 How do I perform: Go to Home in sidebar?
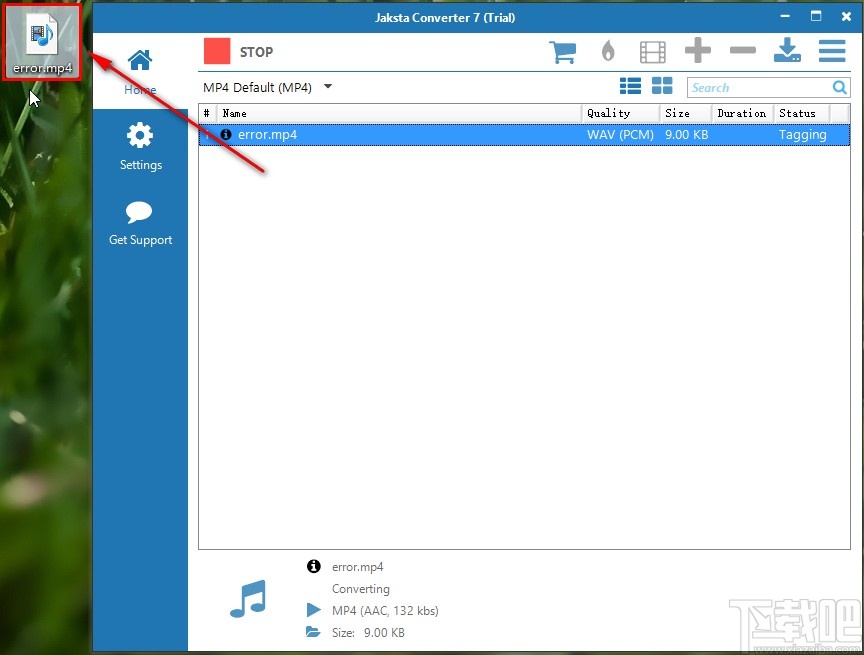click(140, 72)
